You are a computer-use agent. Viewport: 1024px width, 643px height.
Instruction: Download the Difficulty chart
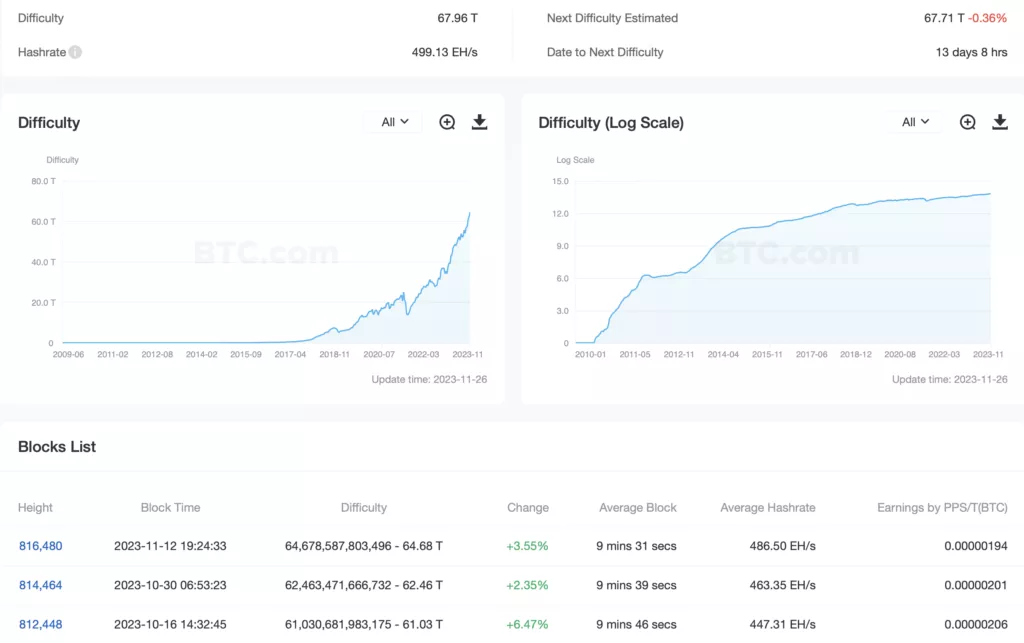(x=480, y=122)
